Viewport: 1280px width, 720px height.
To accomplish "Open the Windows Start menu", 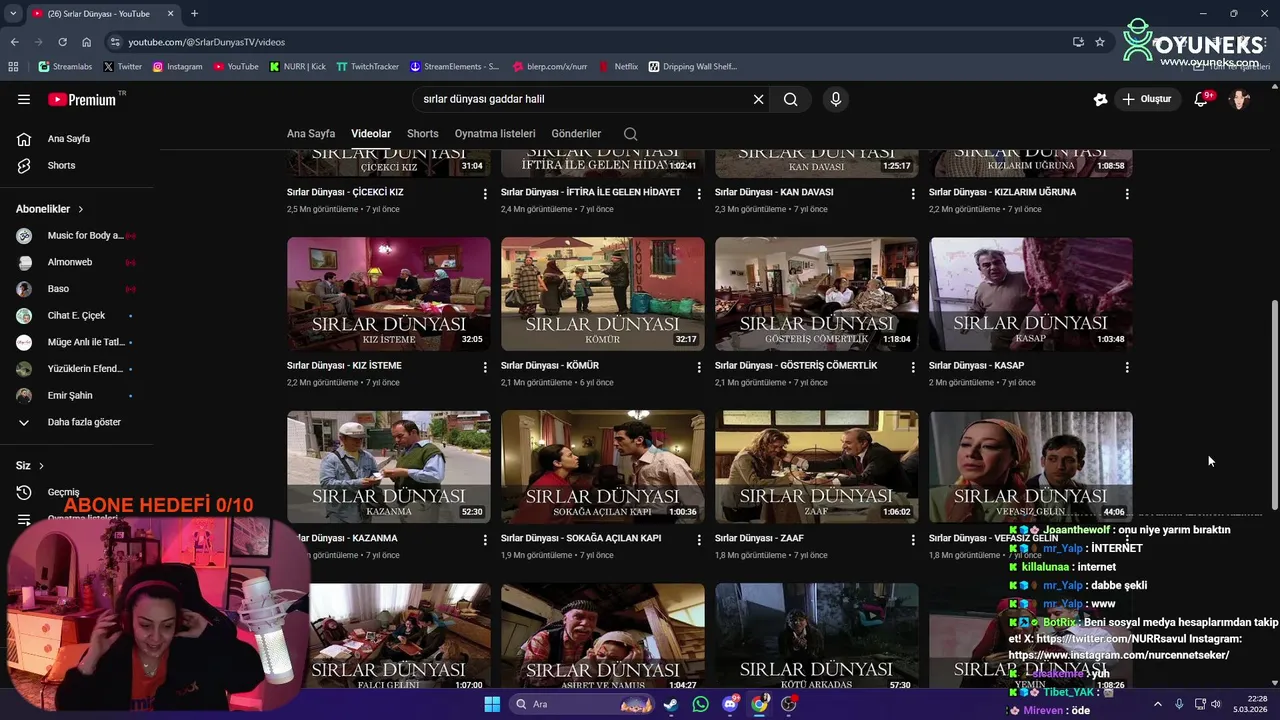I will [492, 704].
